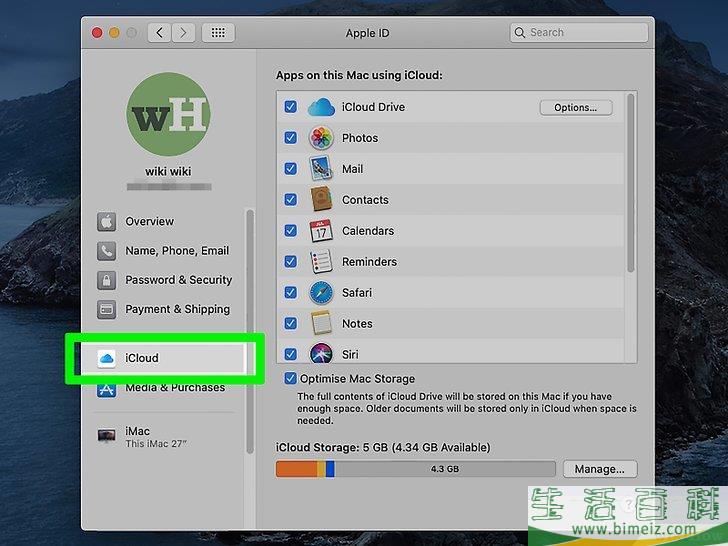This screenshot has width=728, height=546.
Task: Click the Photos app icon
Action: pos(321,138)
